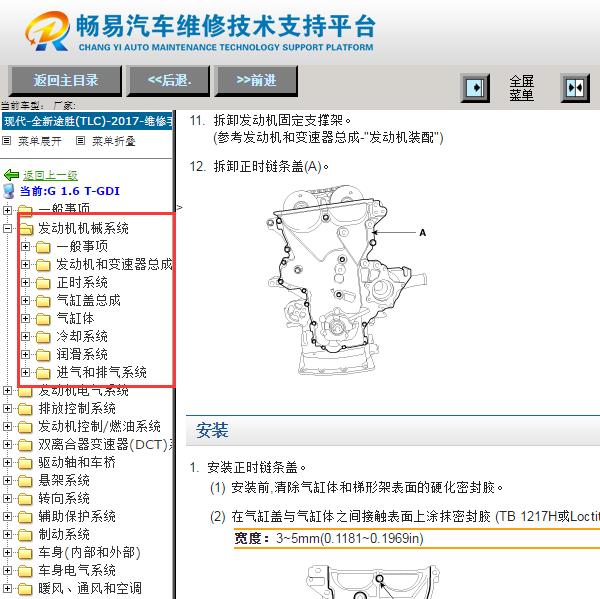This screenshot has width=600, height=599.
Task: Click the 宽度 3~5mm specification text
Action: (329, 539)
